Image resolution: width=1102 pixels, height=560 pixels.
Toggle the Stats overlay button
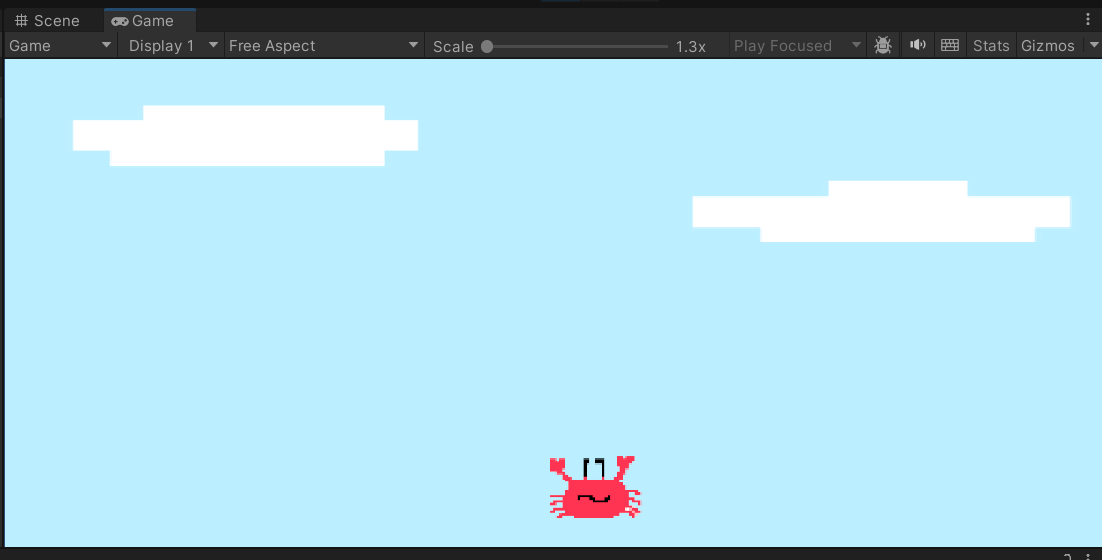[x=991, y=46]
